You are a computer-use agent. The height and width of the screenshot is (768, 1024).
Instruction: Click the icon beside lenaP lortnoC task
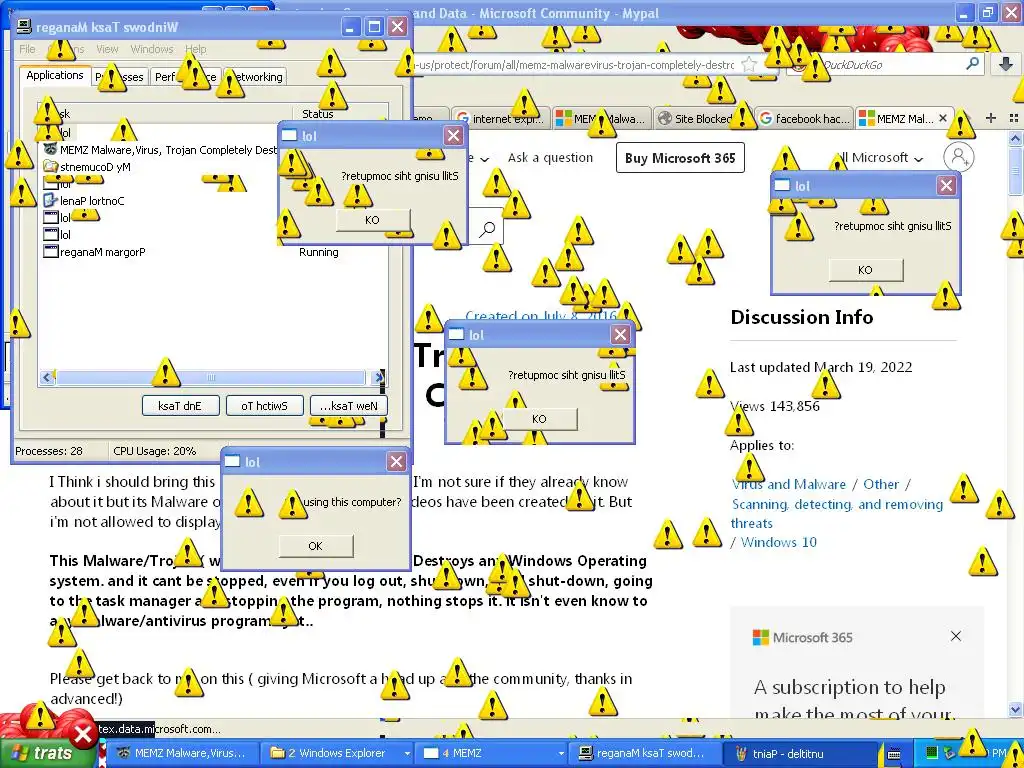tap(50, 200)
